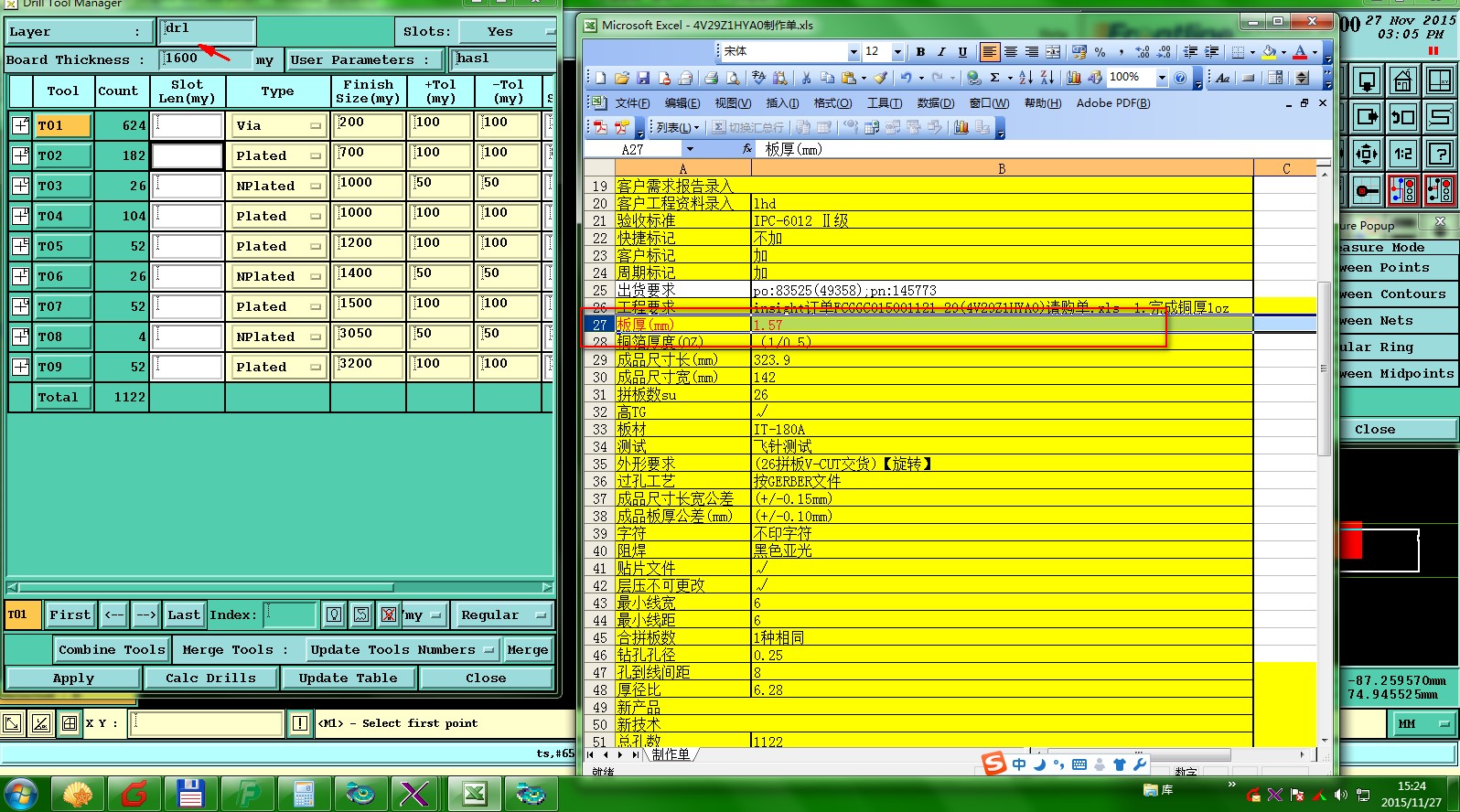Click the percent style icon
Viewport: 1460px width, 812px height.
coord(1100,52)
